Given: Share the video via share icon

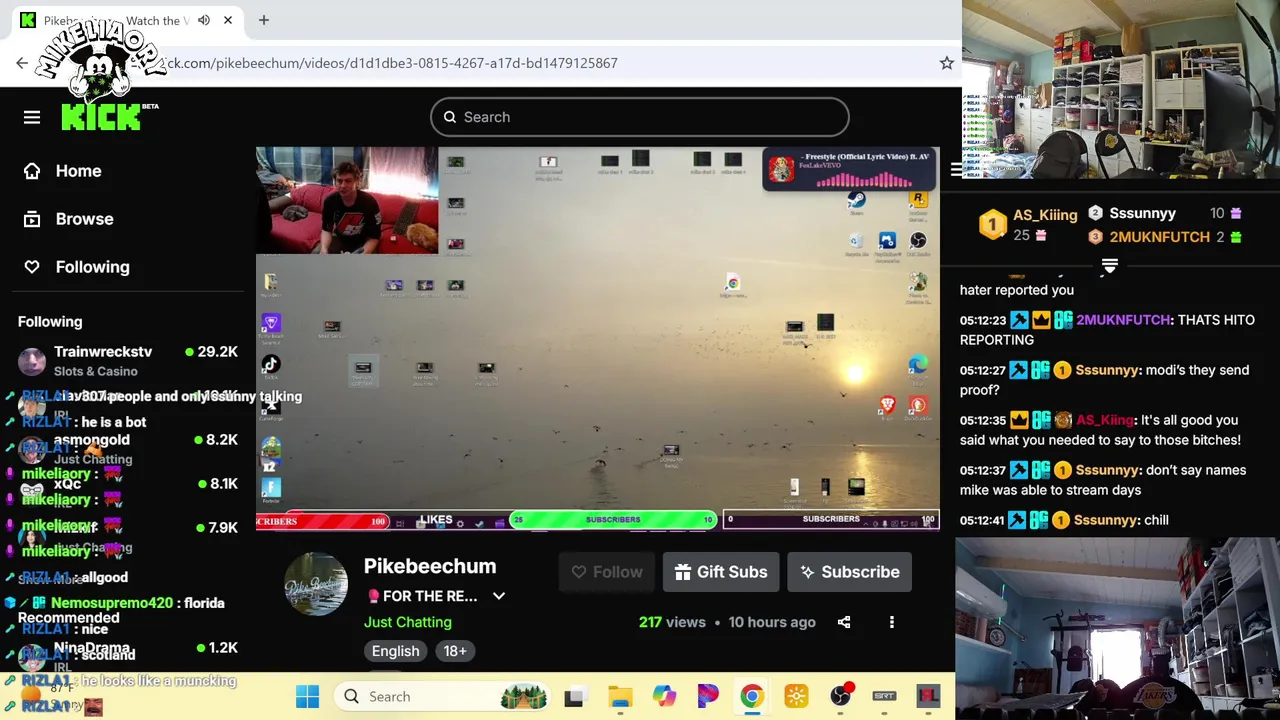Looking at the screenshot, I should pyautogui.click(x=844, y=622).
